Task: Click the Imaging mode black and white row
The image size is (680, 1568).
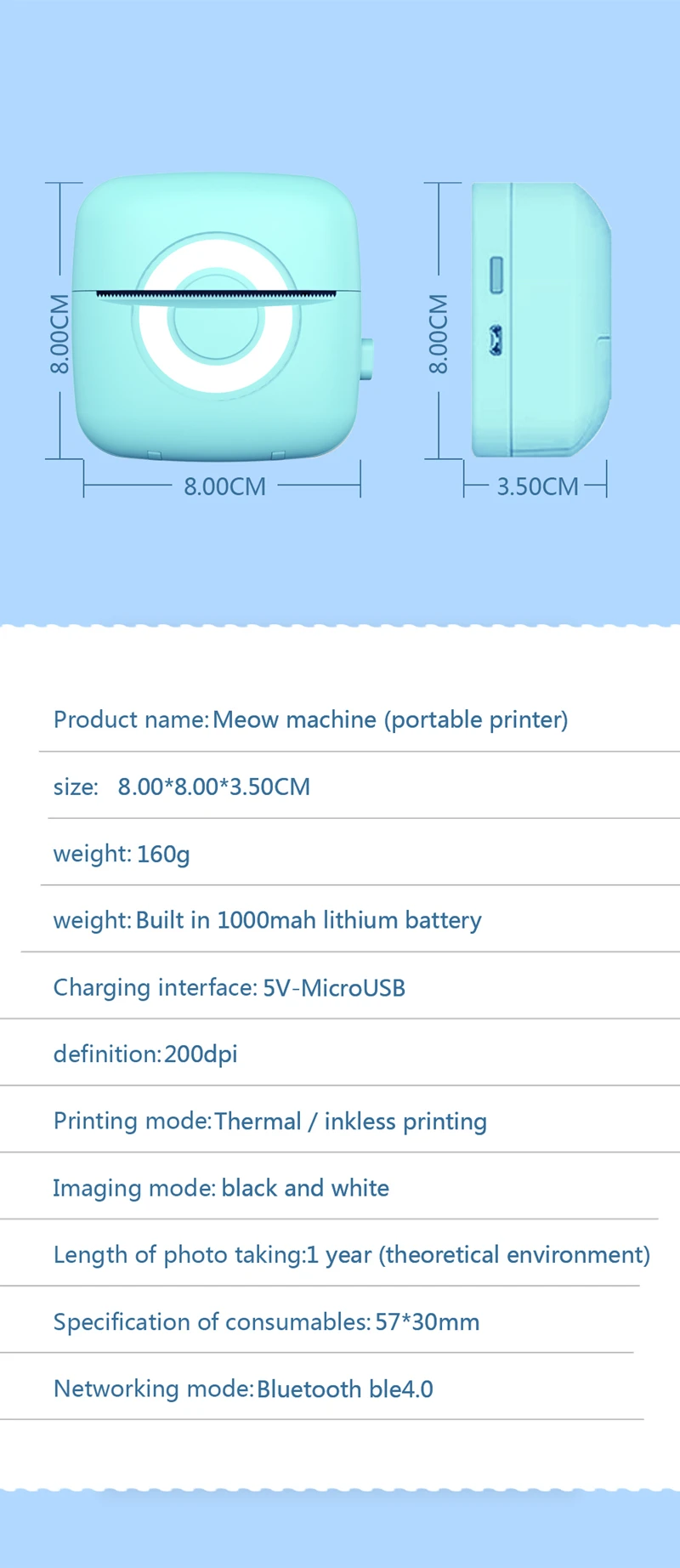Action: (x=330, y=1187)
